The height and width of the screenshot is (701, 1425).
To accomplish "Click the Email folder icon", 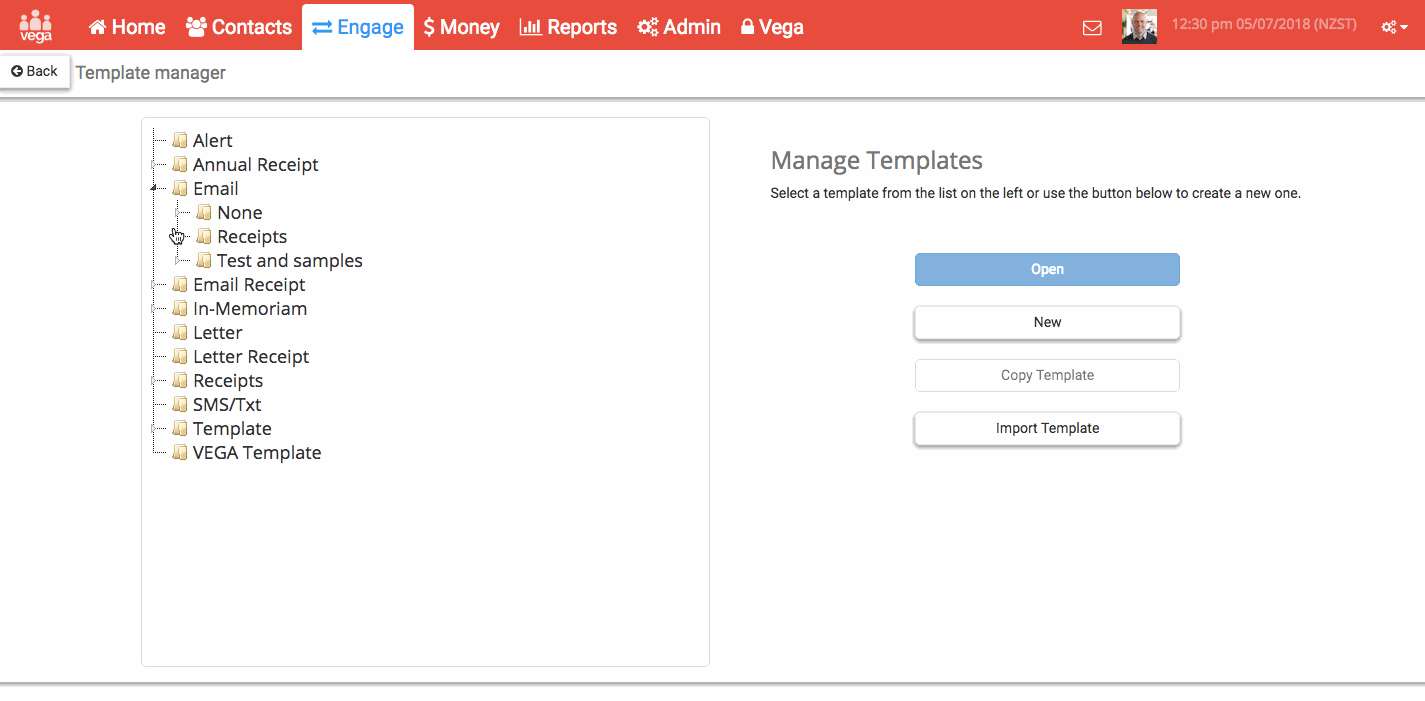I will pos(180,188).
